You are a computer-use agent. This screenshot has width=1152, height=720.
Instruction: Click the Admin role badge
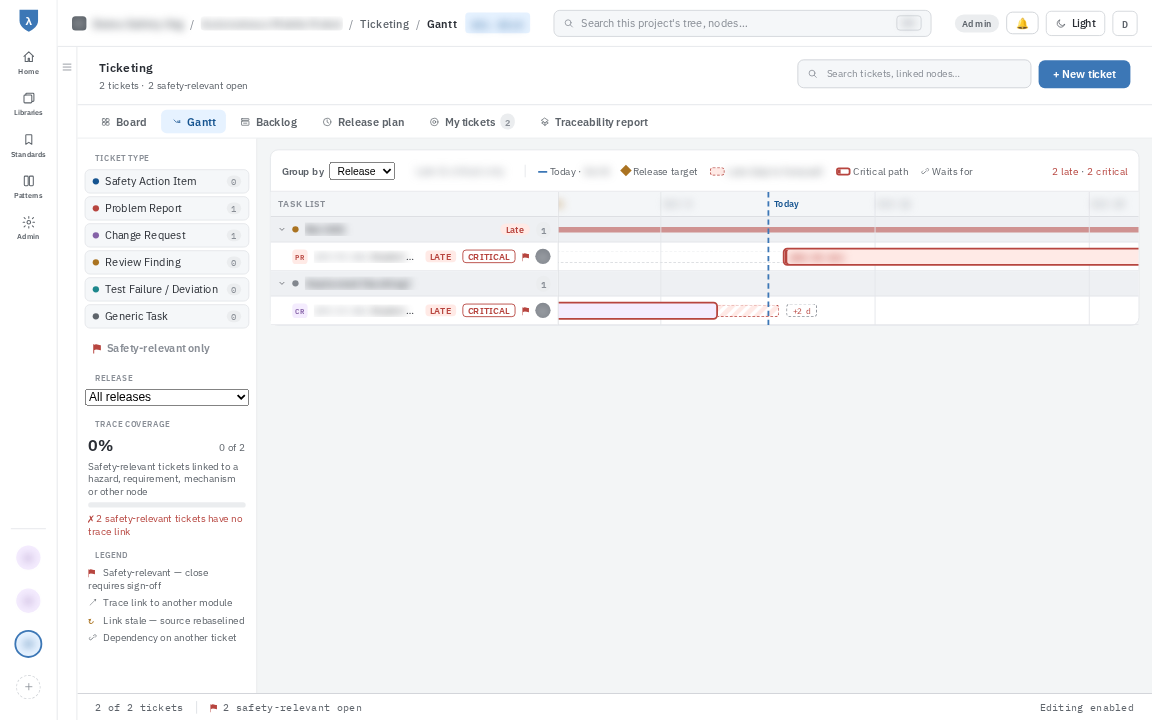coord(976,24)
